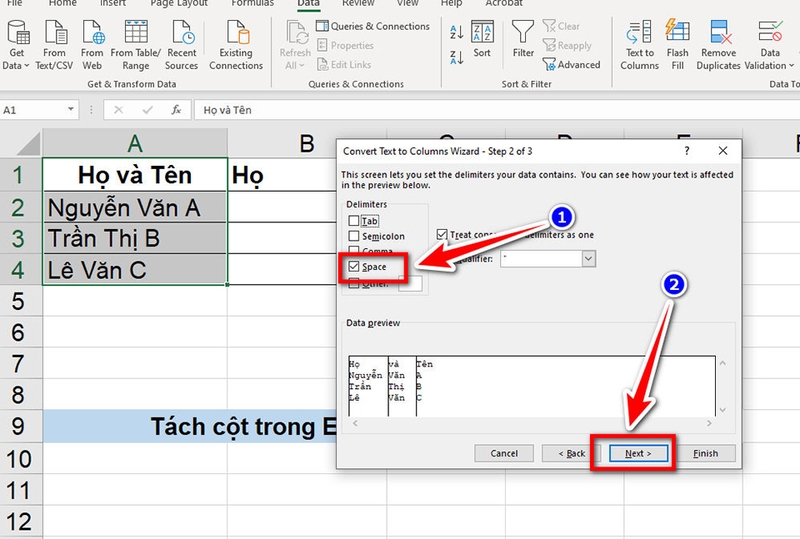This screenshot has height=539, width=800.
Task: Click Remove Duplicates
Action: [x=718, y=46]
